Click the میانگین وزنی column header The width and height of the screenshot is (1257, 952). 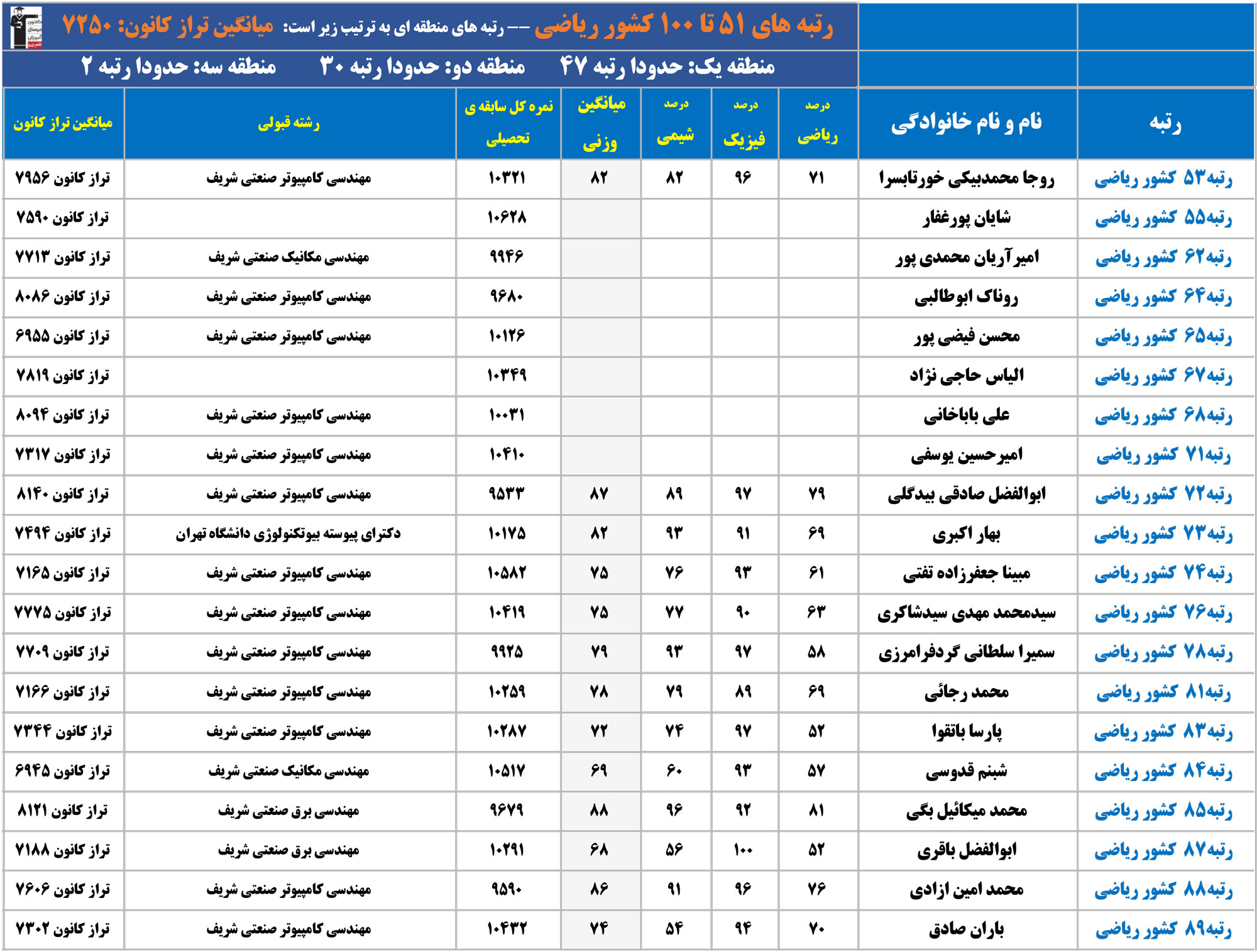(600, 123)
